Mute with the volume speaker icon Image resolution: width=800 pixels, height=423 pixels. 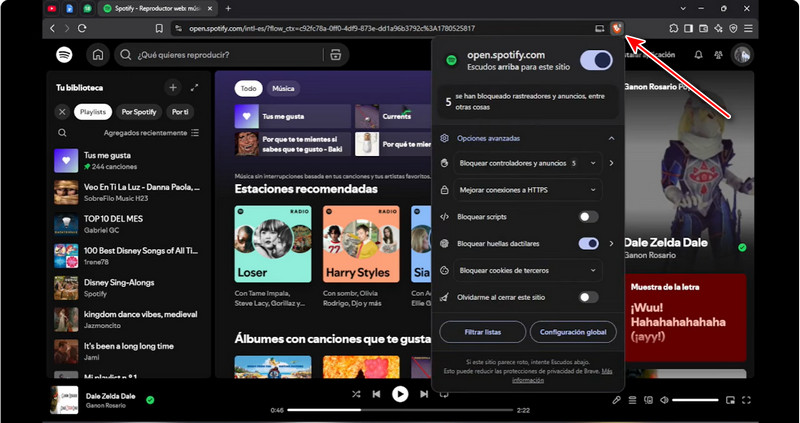tap(664, 400)
